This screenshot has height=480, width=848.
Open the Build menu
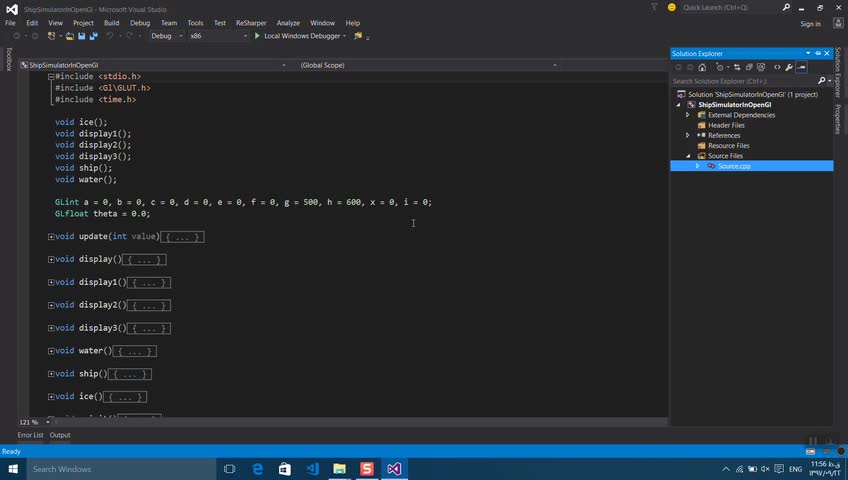[x=111, y=23]
